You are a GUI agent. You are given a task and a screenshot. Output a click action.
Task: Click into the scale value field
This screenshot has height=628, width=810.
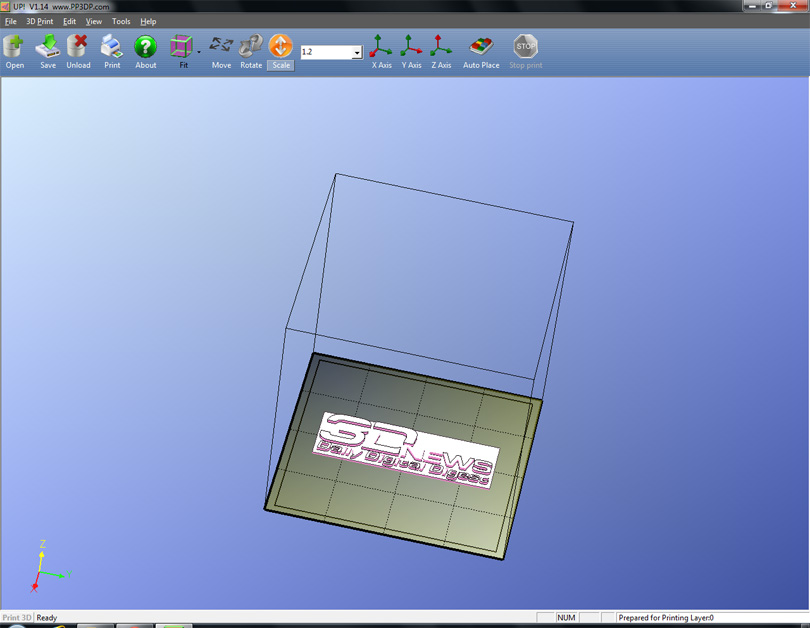326,52
